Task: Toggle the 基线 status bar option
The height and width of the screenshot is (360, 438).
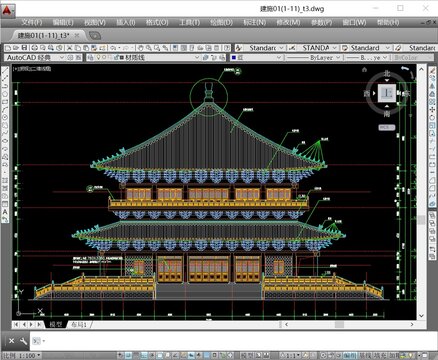Action: click(367, 356)
